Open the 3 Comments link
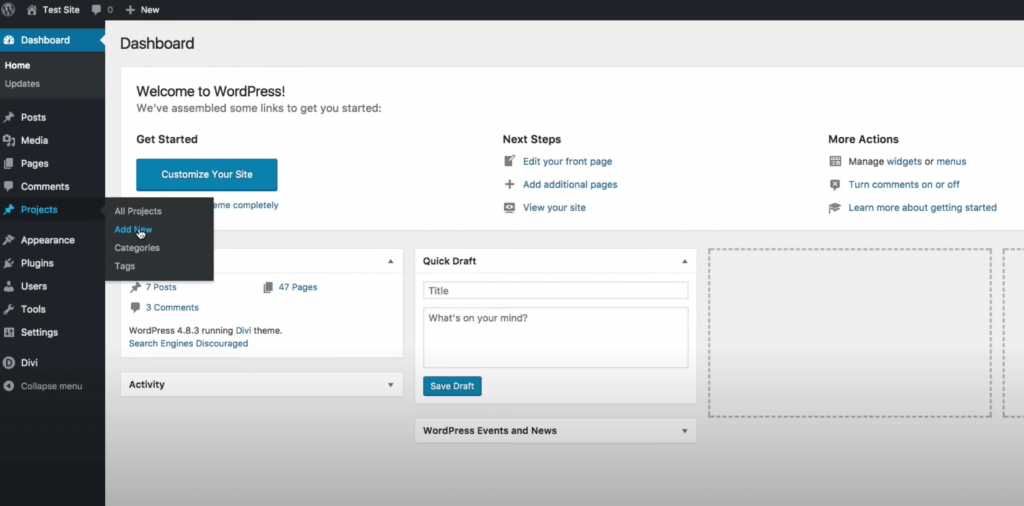 tap(172, 308)
